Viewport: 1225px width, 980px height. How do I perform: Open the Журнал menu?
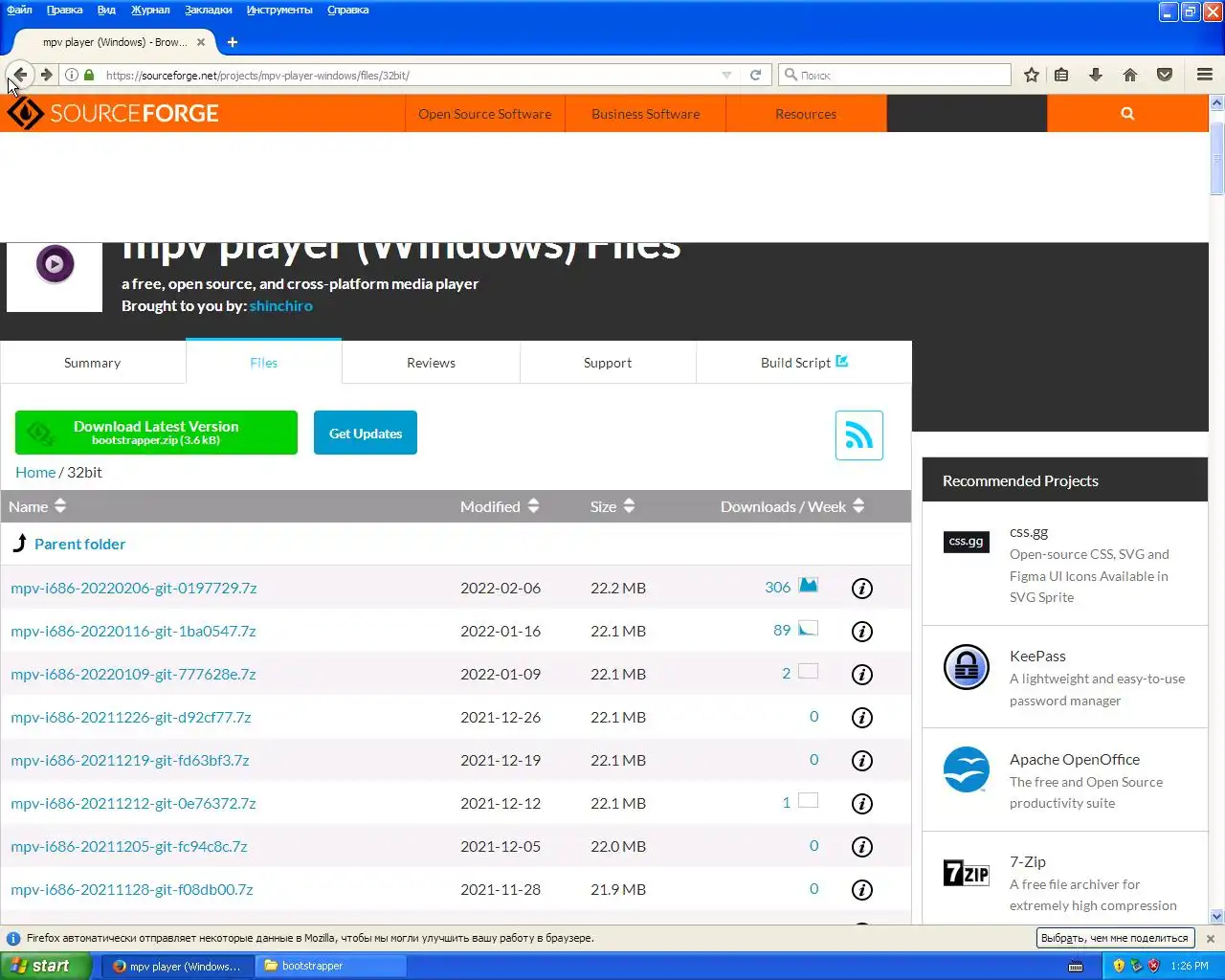(x=150, y=10)
